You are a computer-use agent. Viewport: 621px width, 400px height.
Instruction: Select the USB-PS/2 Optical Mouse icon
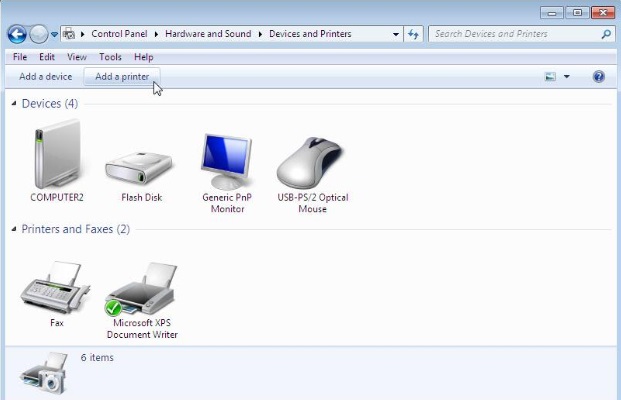pos(311,160)
